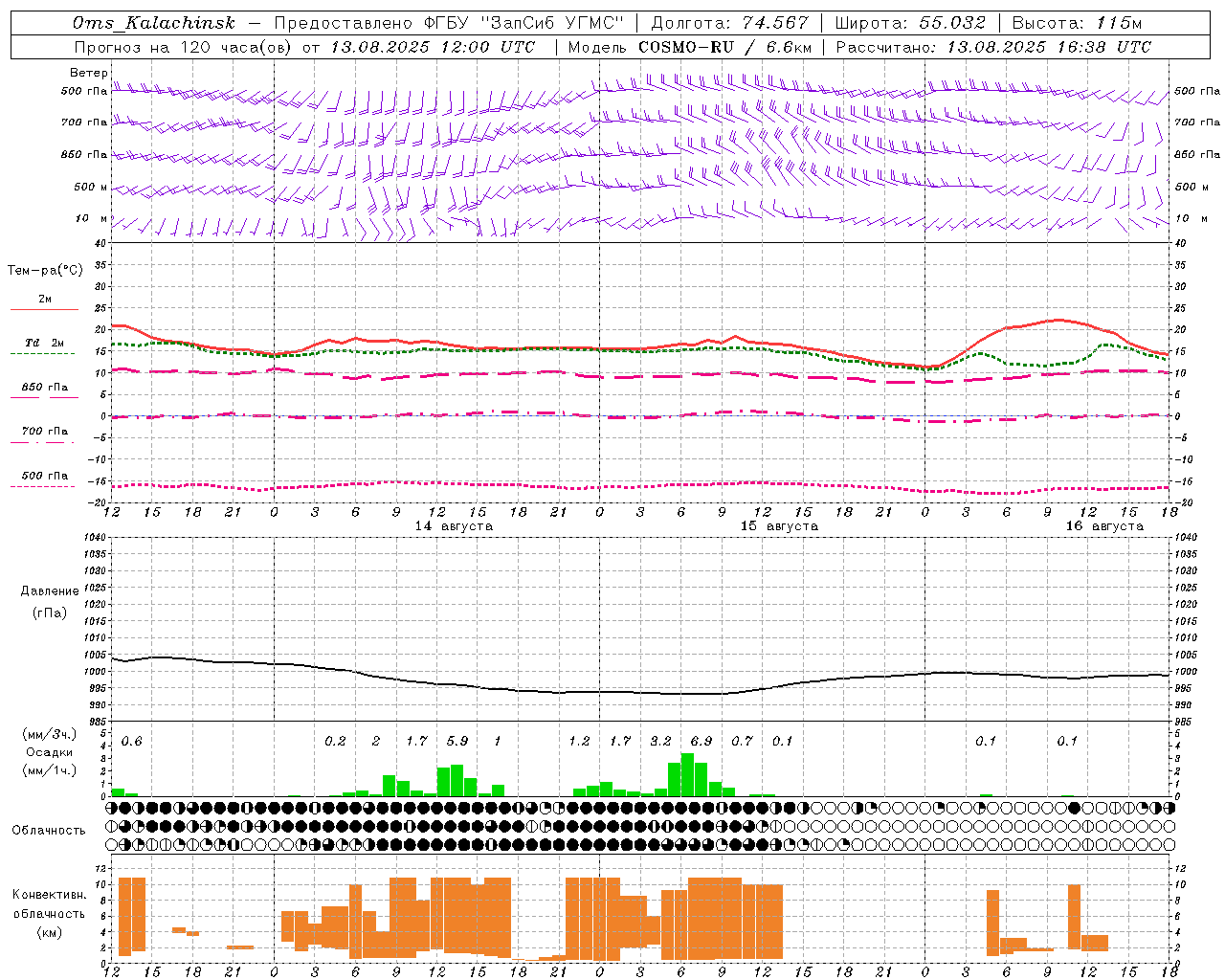Click the 5.9 precipitation amount value
The width and height of the screenshot is (1225, 980).
point(457,742)
